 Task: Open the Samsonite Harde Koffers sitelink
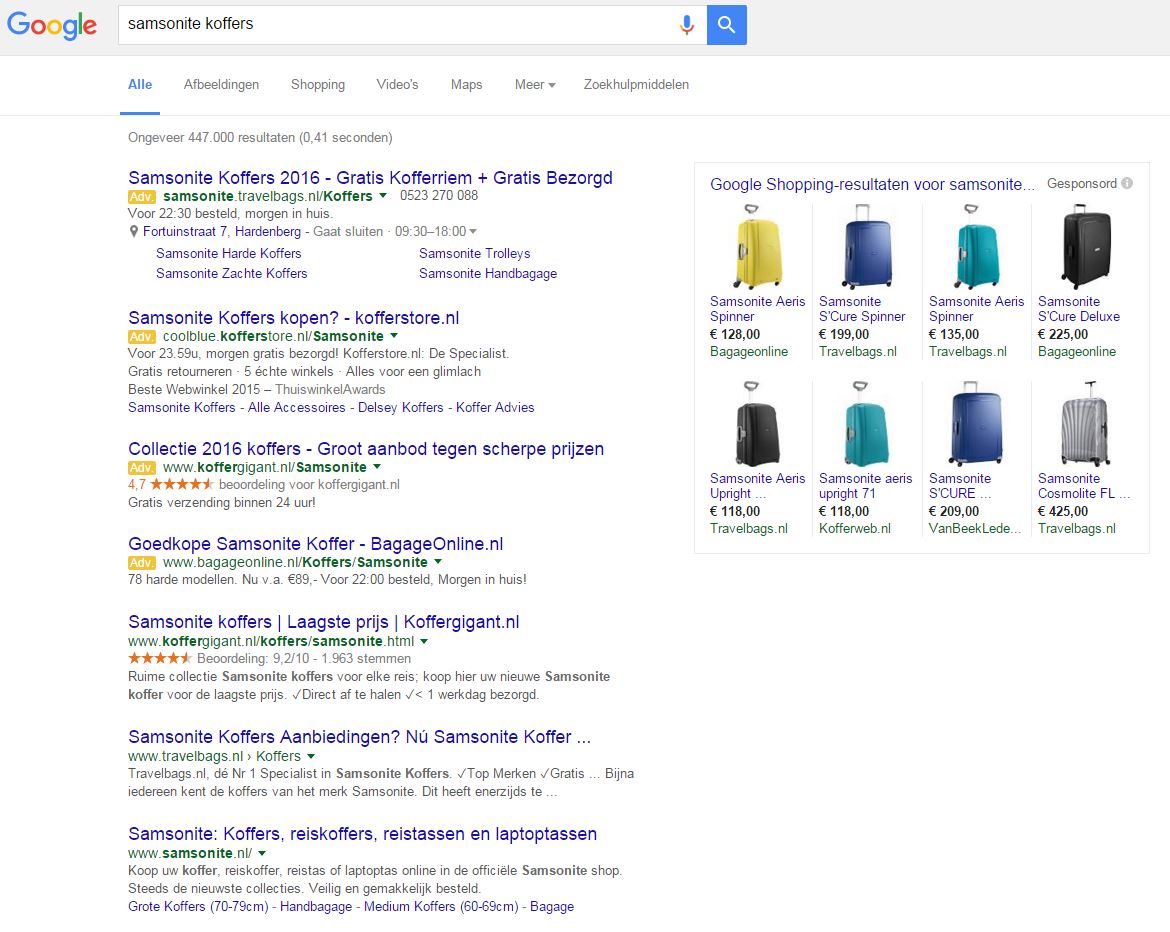[x=228, y=254]
